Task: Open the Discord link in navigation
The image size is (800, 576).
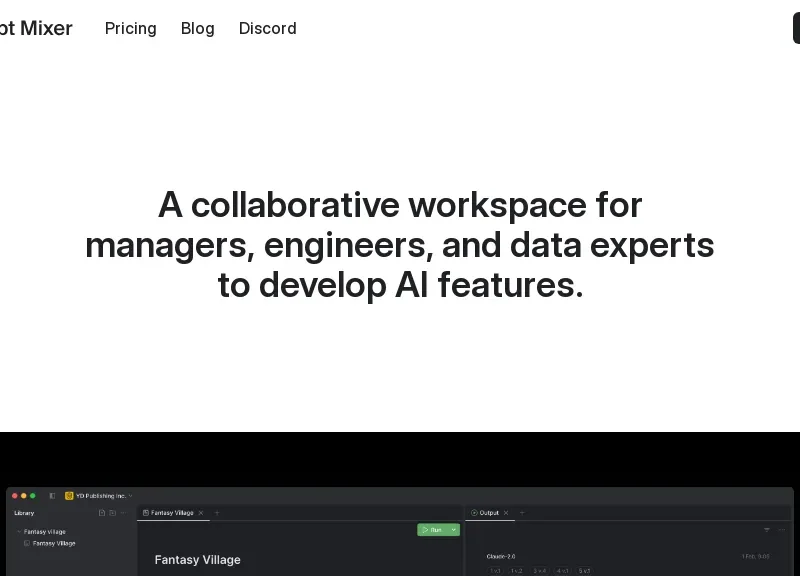Action: [x=267, y=28]
